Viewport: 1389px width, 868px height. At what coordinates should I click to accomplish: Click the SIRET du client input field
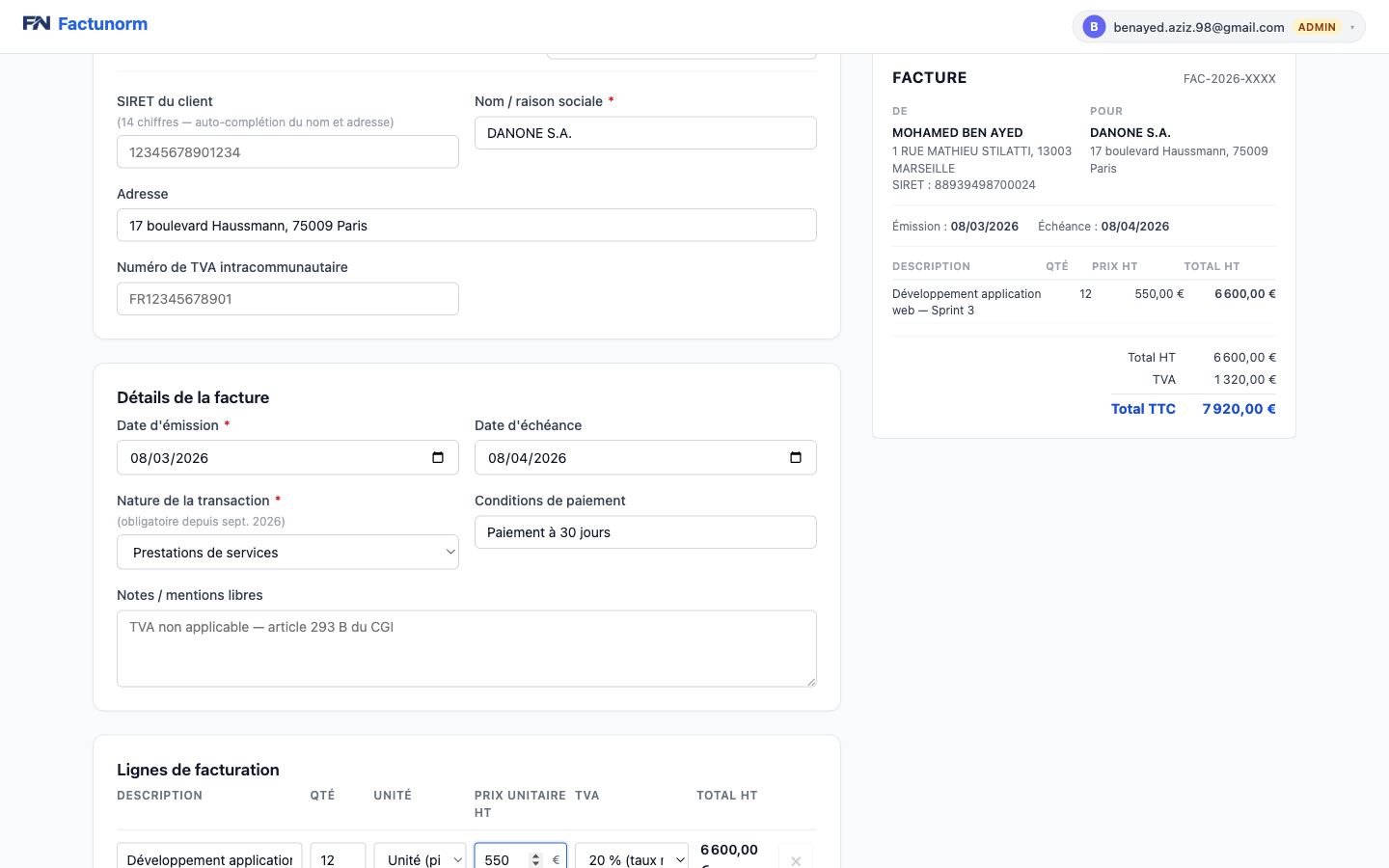click(x=287, y=152)
